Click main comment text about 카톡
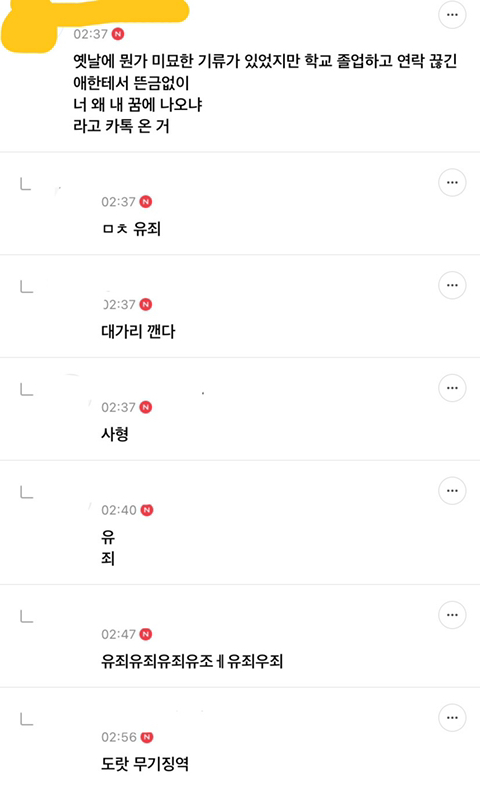 (265, 94)
